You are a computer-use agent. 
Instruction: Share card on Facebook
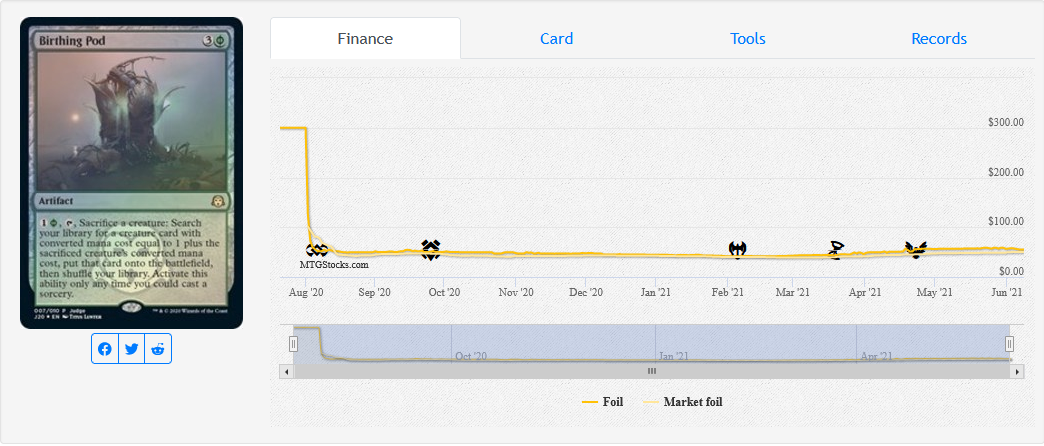coord(105,349)
